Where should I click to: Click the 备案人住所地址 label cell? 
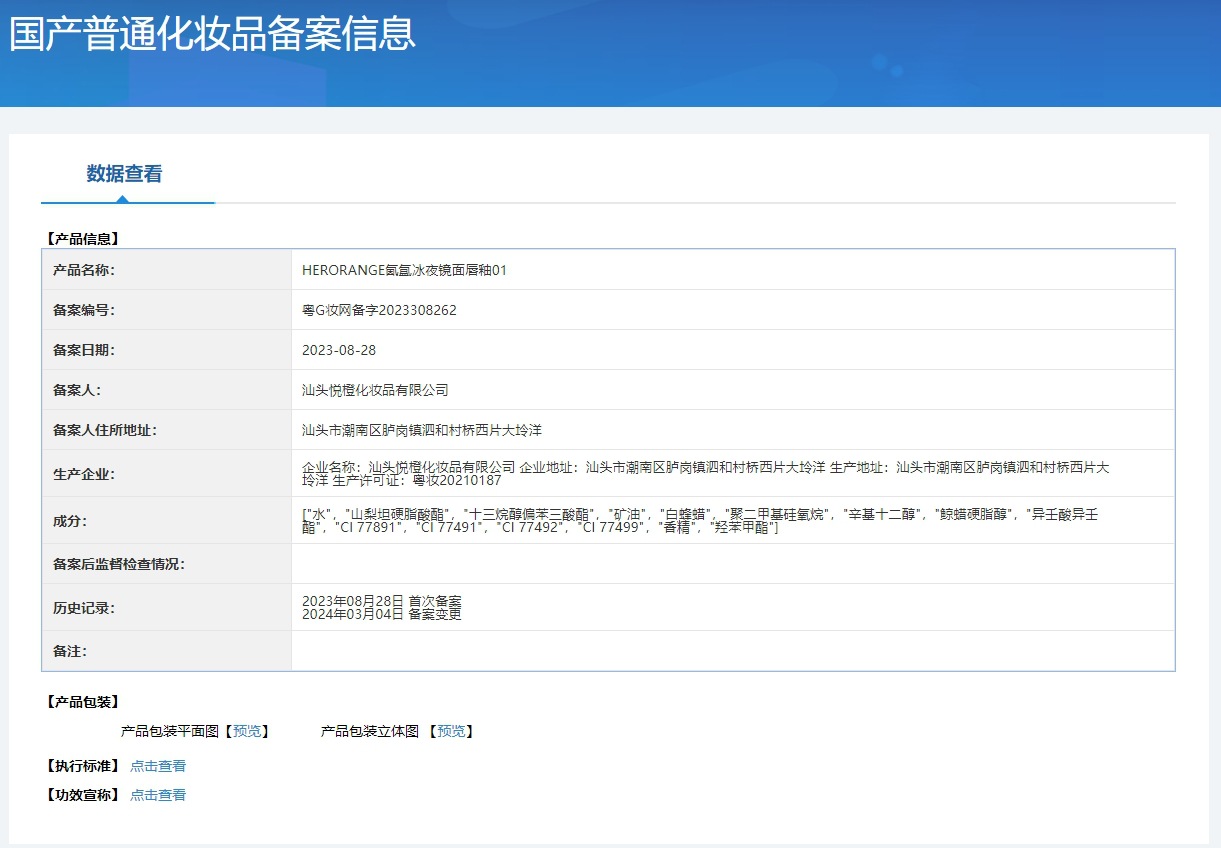tap(167, 430)
